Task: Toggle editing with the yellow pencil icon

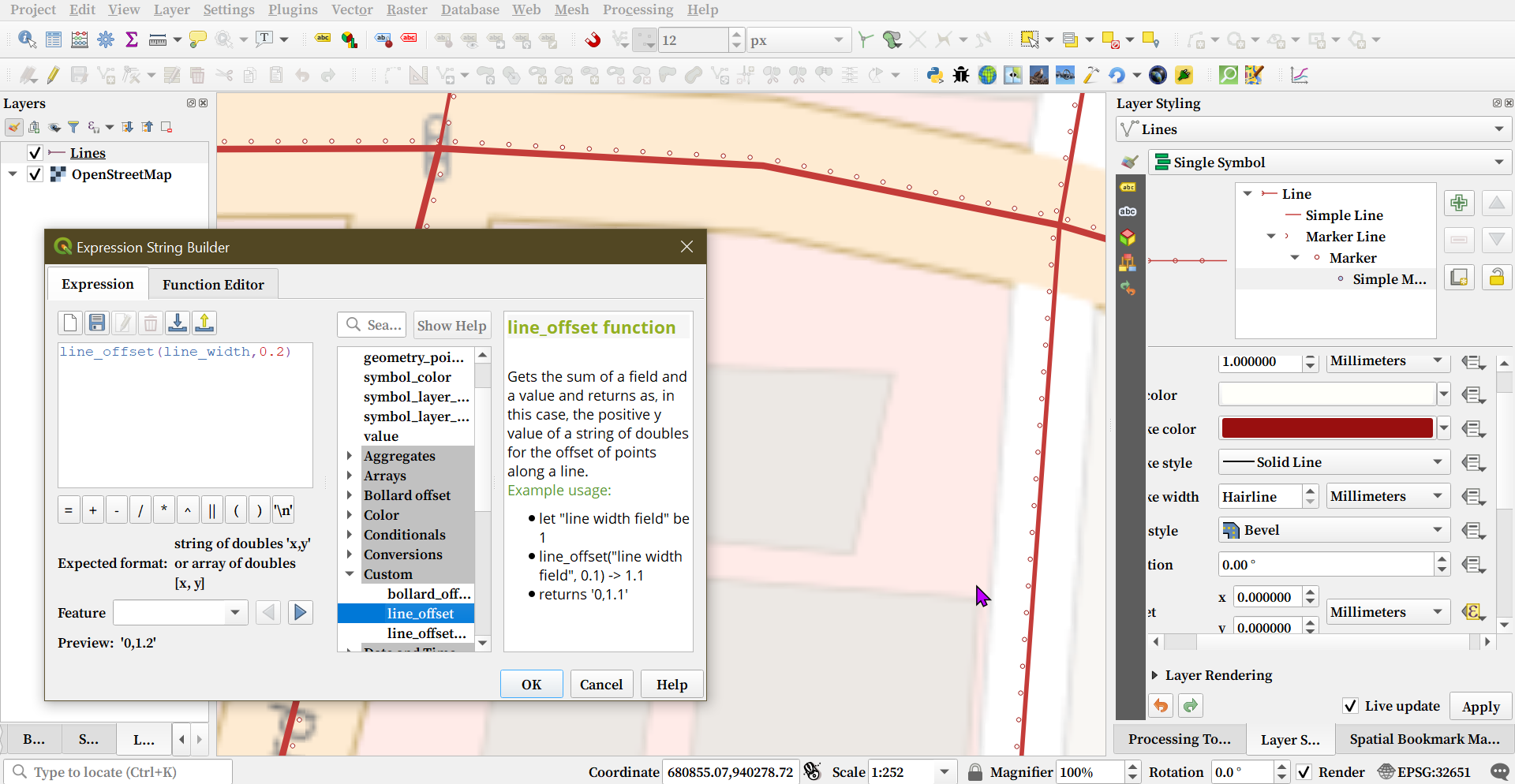Action: 54,75
